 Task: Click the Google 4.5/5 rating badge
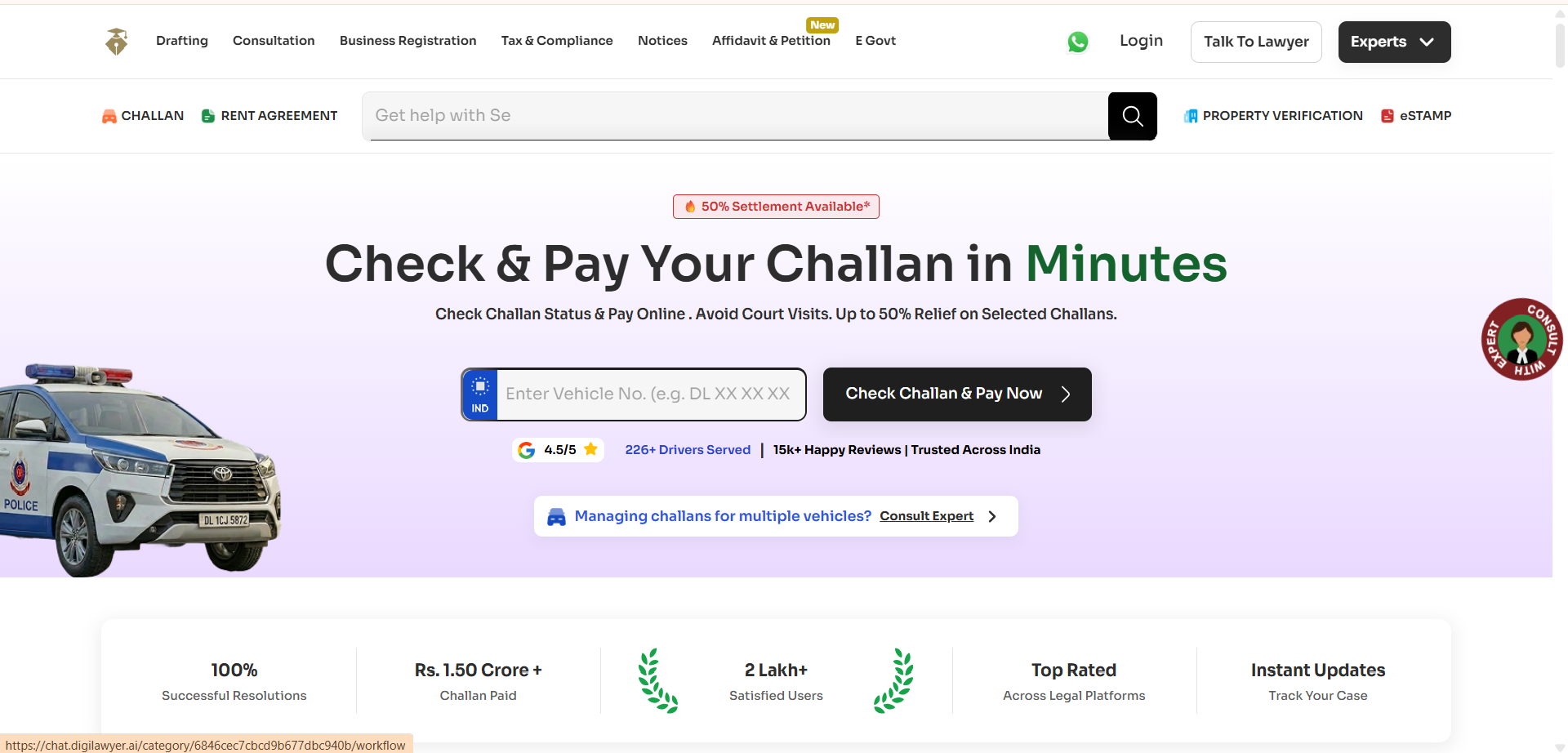tap(559, 450)
